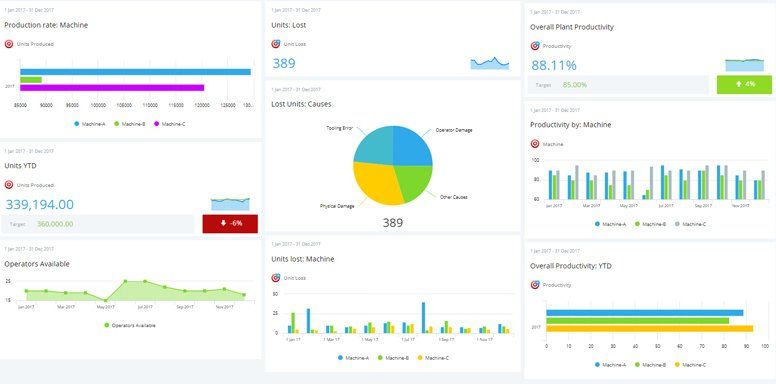Click the green 4% increase indicator
Screen dimensions: 776x384
744,85
